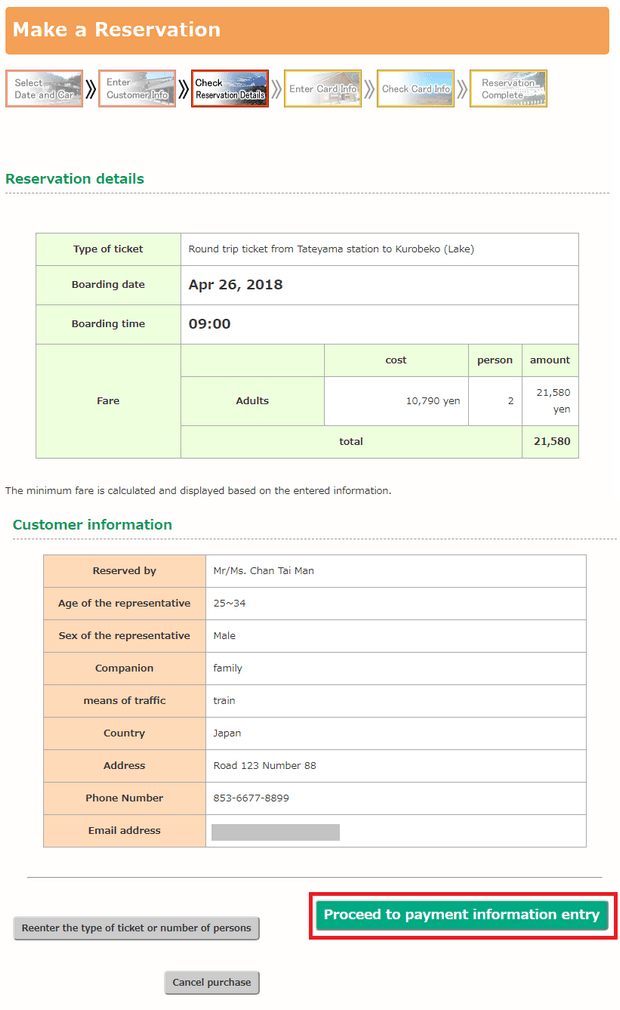
Task: Click the address 'Road 123 Number 88'
Action: [x=265, y=766]
